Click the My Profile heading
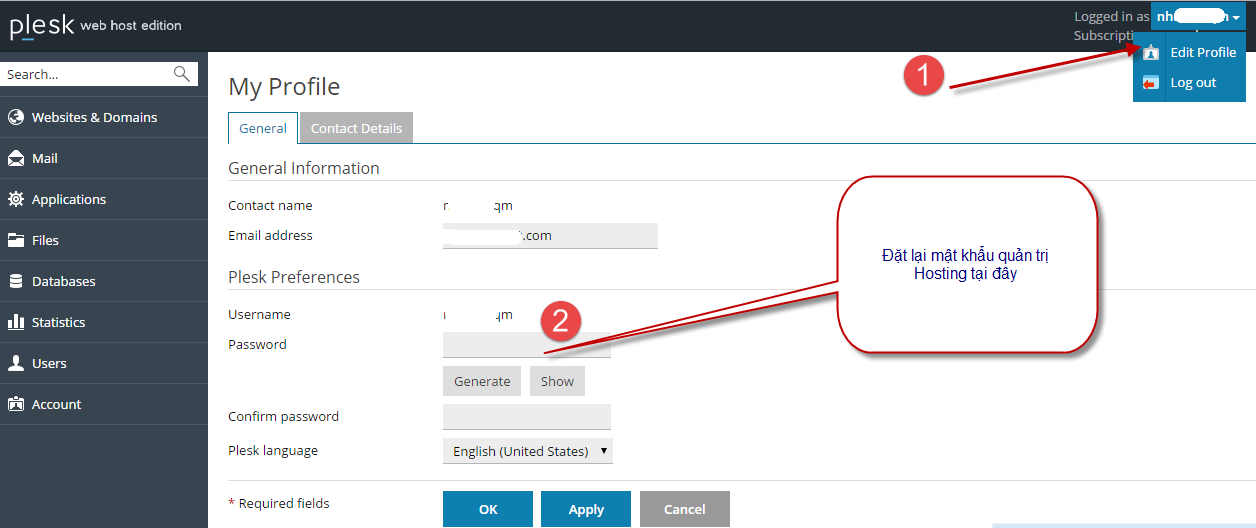This screenshot has height=528, width=1256. [284, 87]
